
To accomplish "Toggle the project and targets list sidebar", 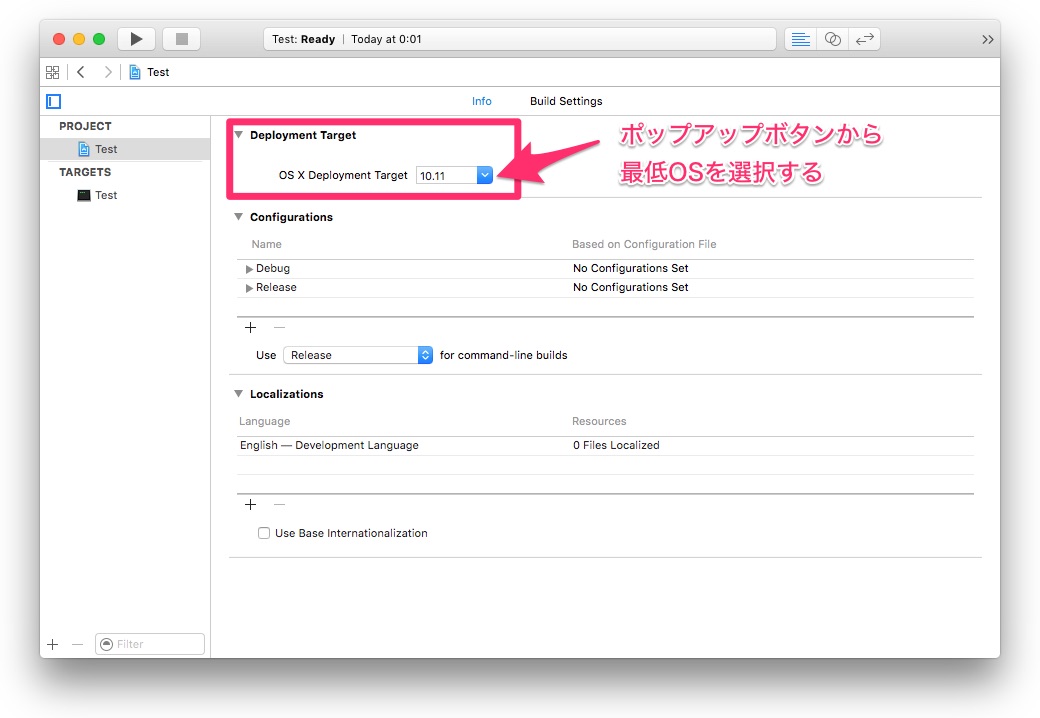I will coord(54,101).
